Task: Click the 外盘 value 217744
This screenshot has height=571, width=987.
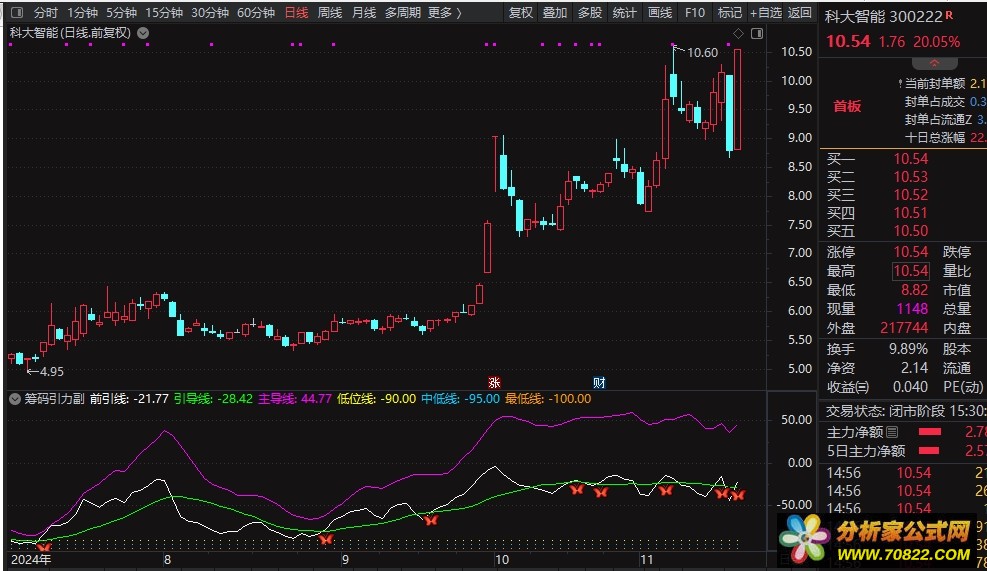Action: click(x=904, y=327)
